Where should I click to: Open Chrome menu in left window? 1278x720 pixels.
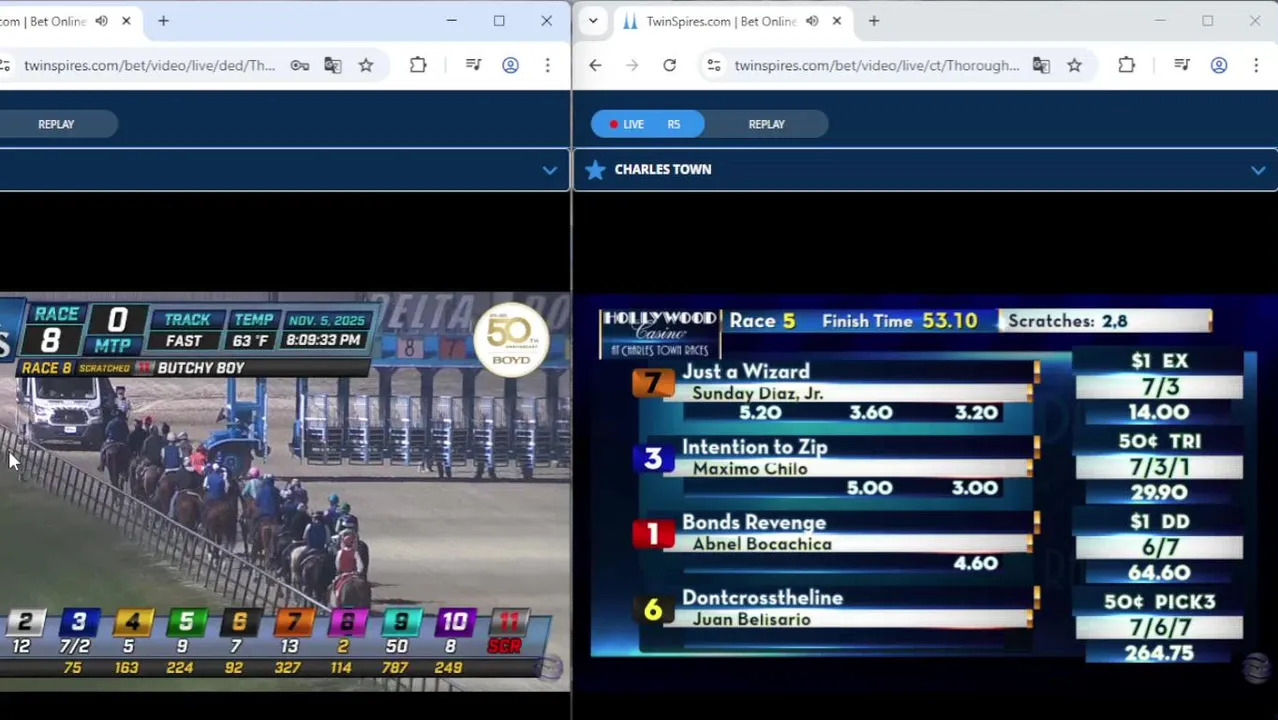tap(547, 65)
